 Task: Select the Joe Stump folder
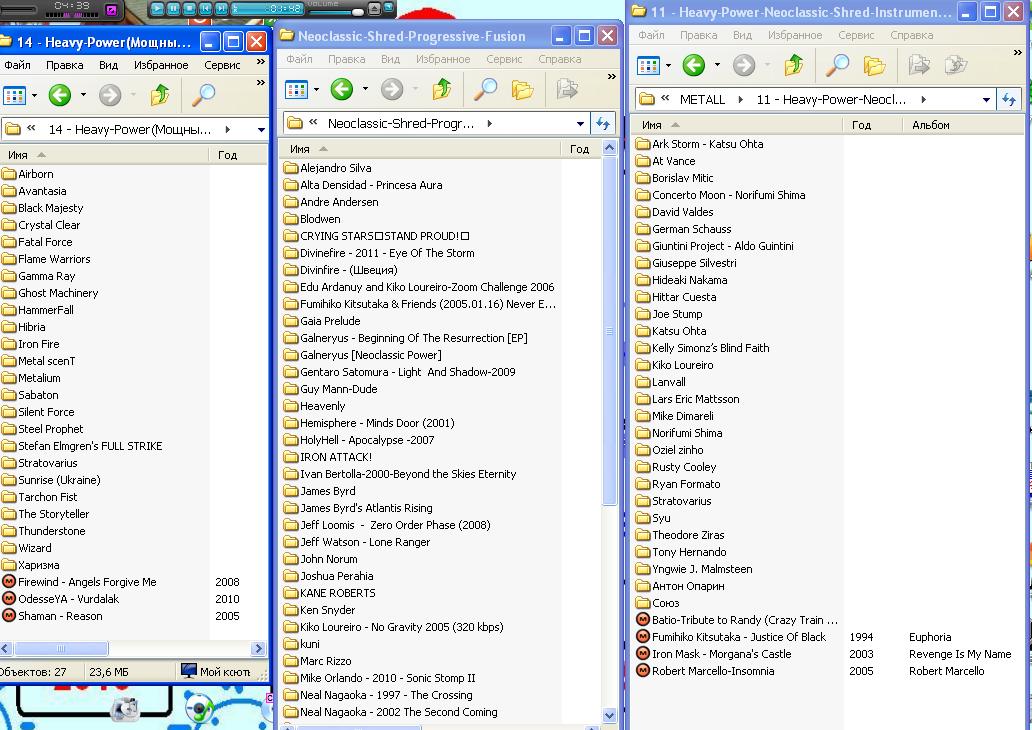pyautogui.click(x=669, y=314)
